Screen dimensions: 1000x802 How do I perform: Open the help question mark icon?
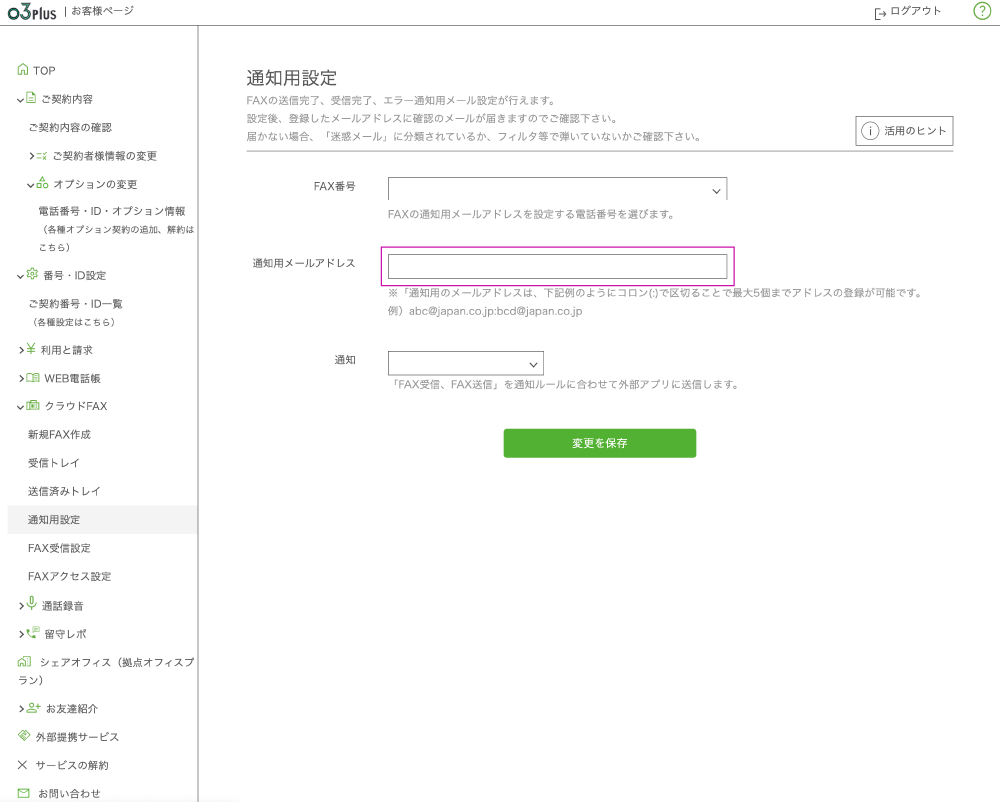[982, 11]
